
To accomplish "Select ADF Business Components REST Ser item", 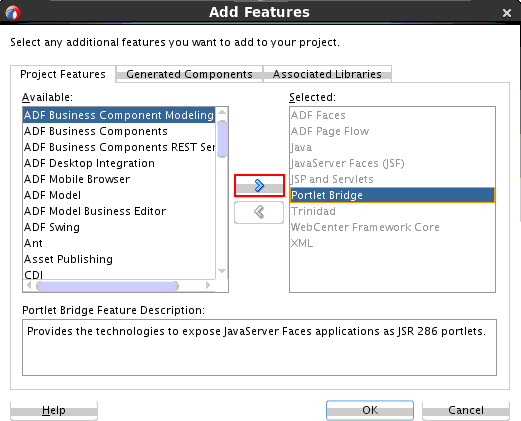I will 119,147.
